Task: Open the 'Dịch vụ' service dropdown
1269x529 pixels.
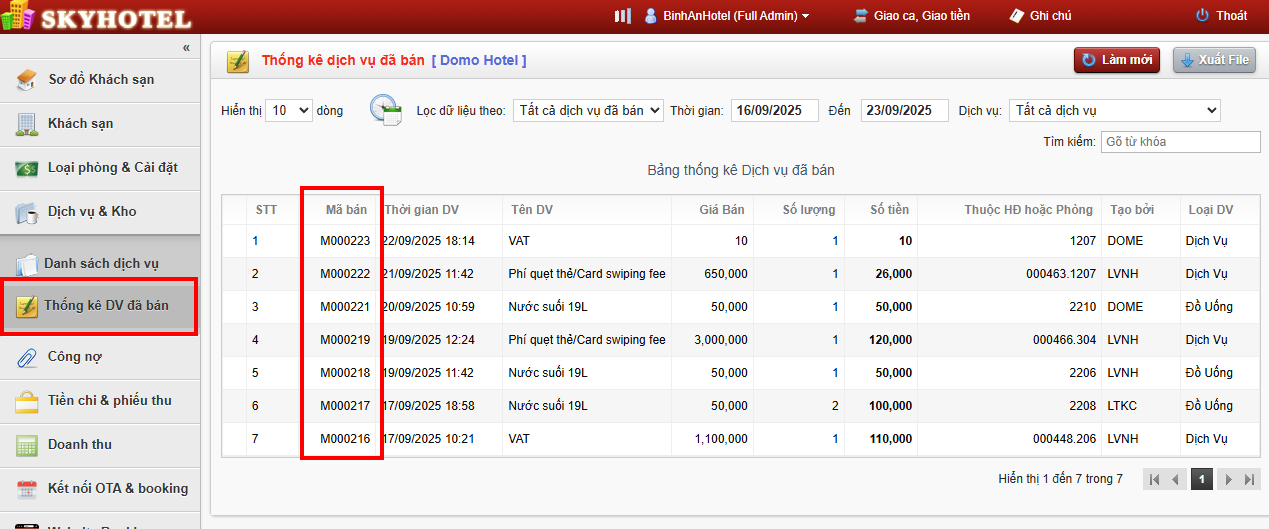Action: (x=1114, y=110)
